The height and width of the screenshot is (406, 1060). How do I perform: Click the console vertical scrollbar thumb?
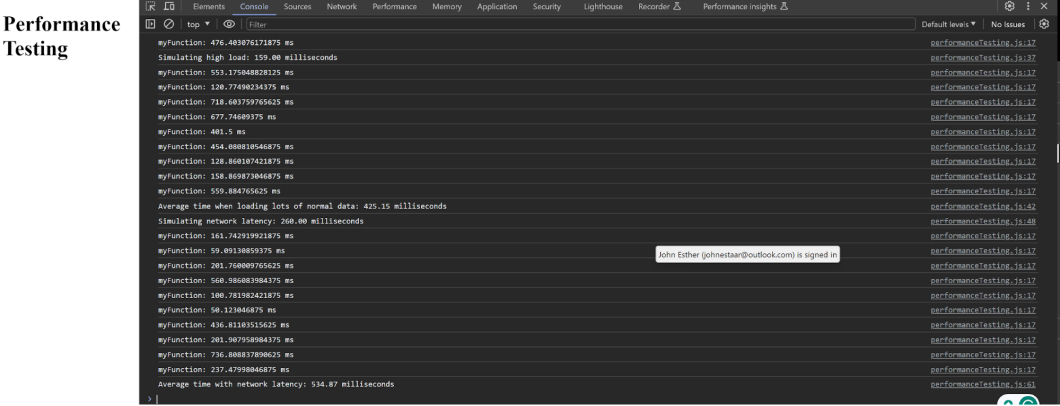pyautogui.click(x=1058, y=153)
